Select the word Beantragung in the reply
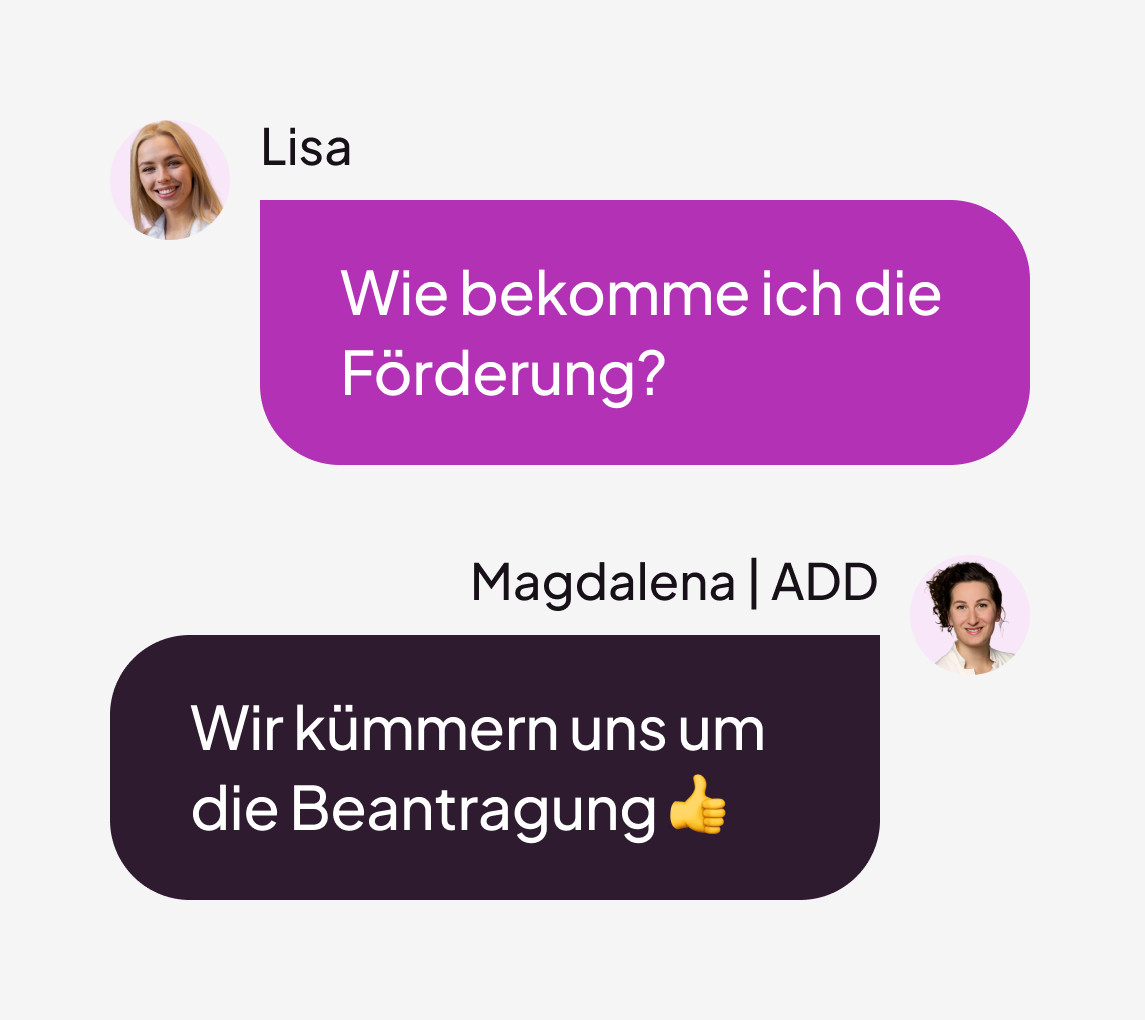Viewport: 1145px width, 1020px height. pyautogui.click(x=474, y=810)
